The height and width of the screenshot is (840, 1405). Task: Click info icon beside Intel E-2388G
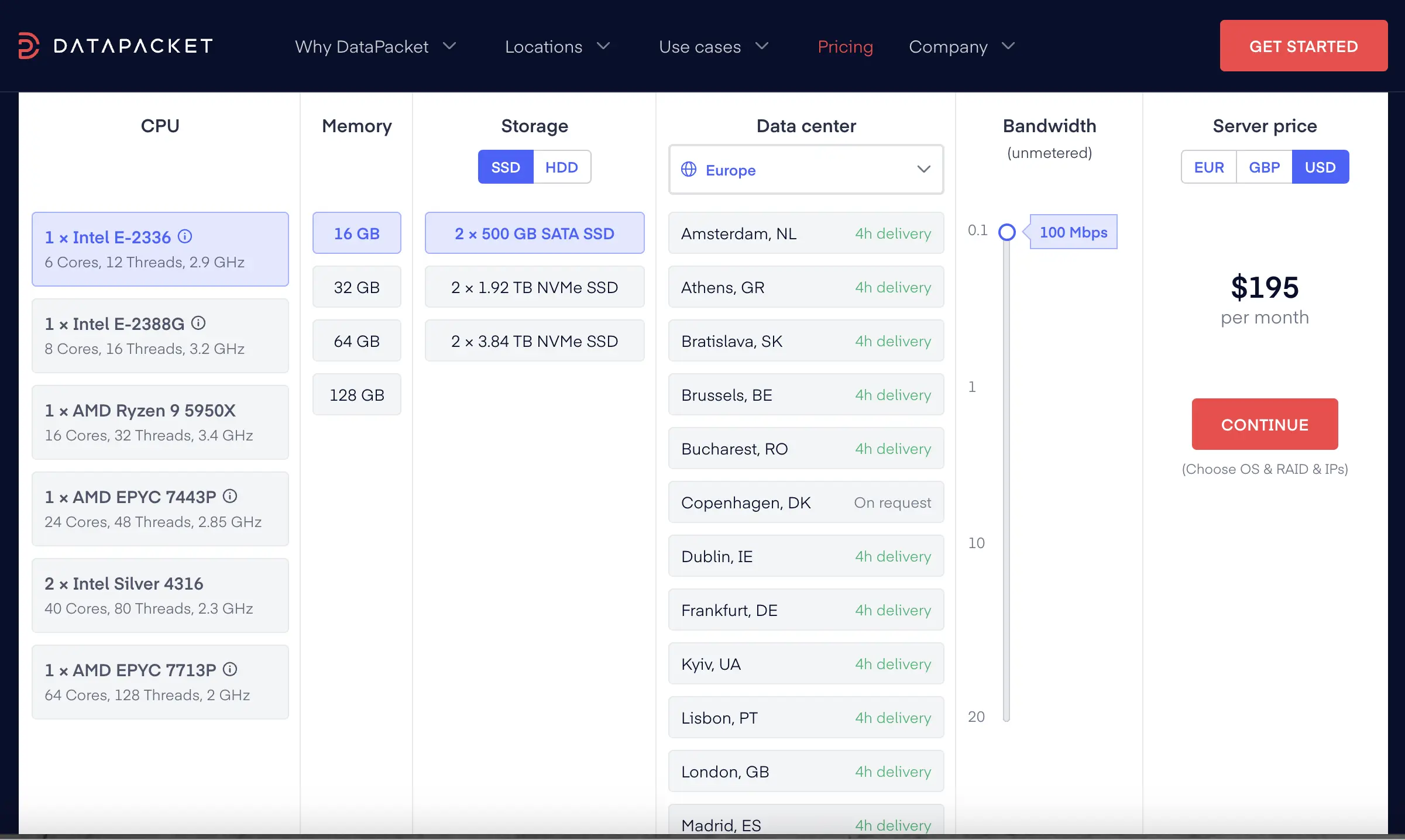point(198,323)
